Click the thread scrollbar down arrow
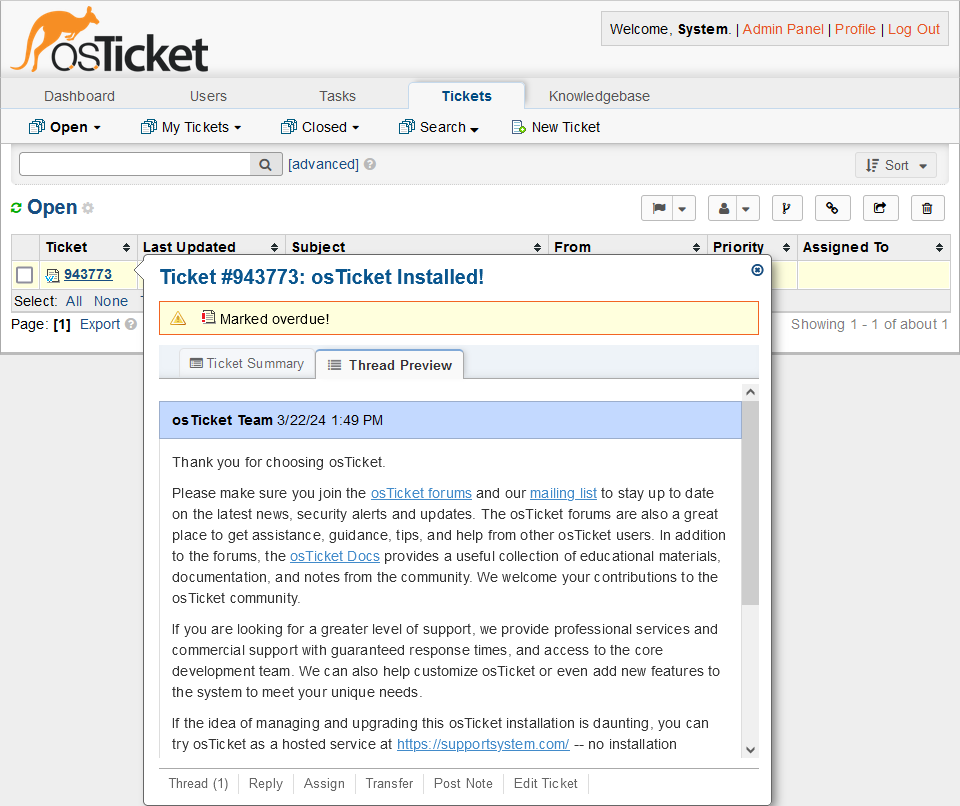The width and height of the screenshot is (960, 806). 751,750
